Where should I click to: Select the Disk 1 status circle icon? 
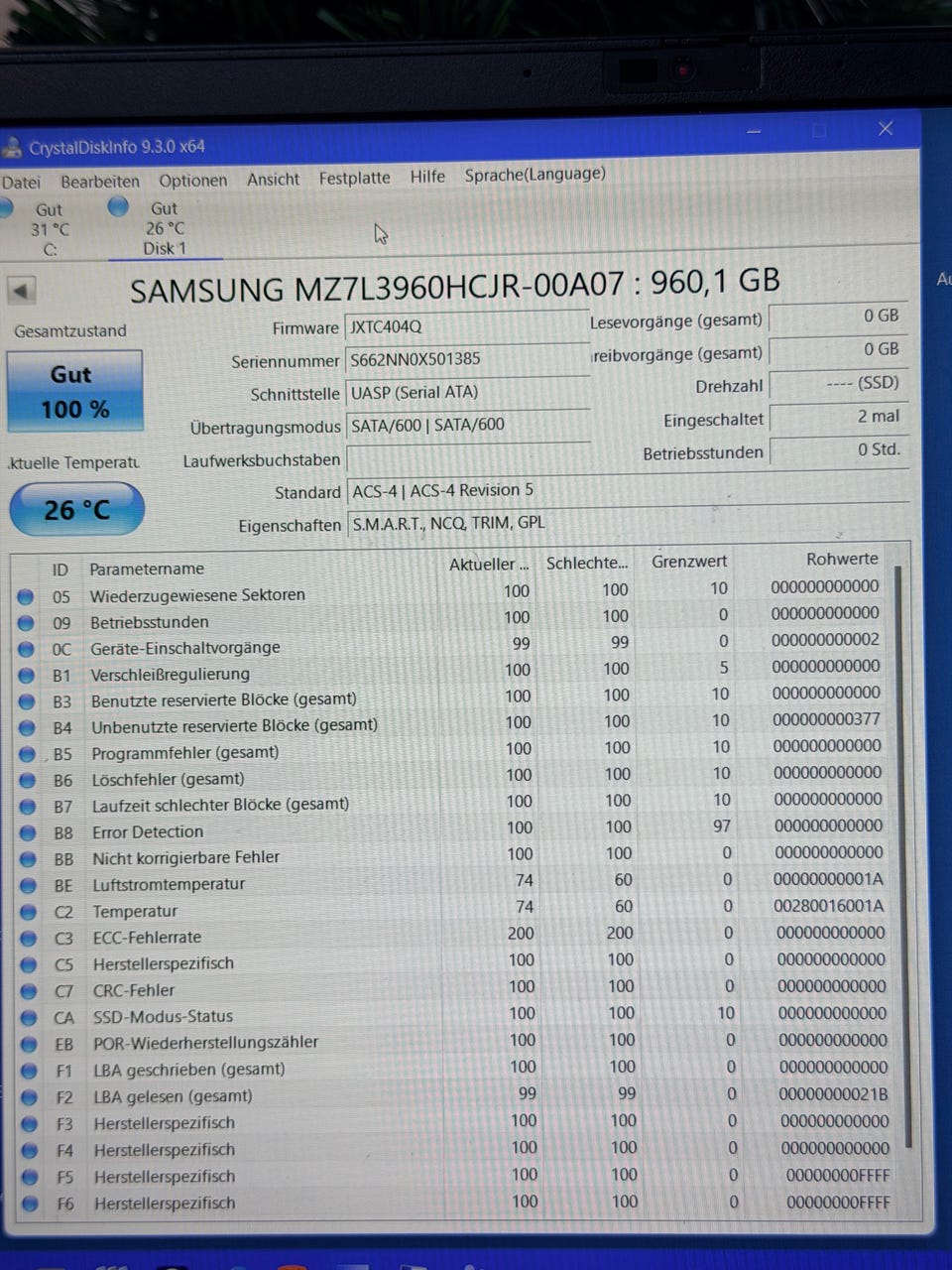[x=119, y=206]
